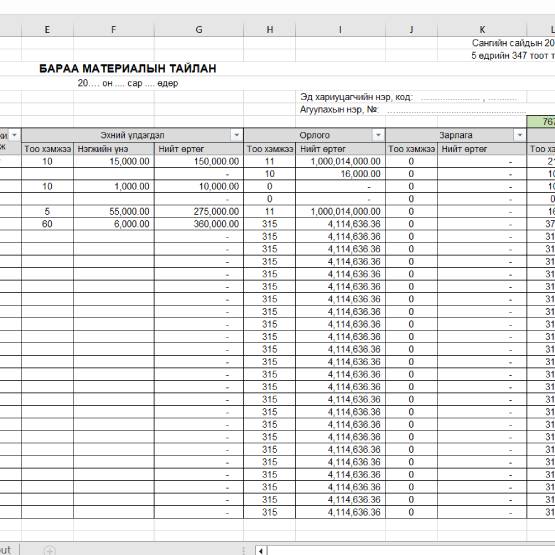555x555 pixels.
Task: Select 4,114,636.36 in the 6,000.00 row
Action: [341, 224]
